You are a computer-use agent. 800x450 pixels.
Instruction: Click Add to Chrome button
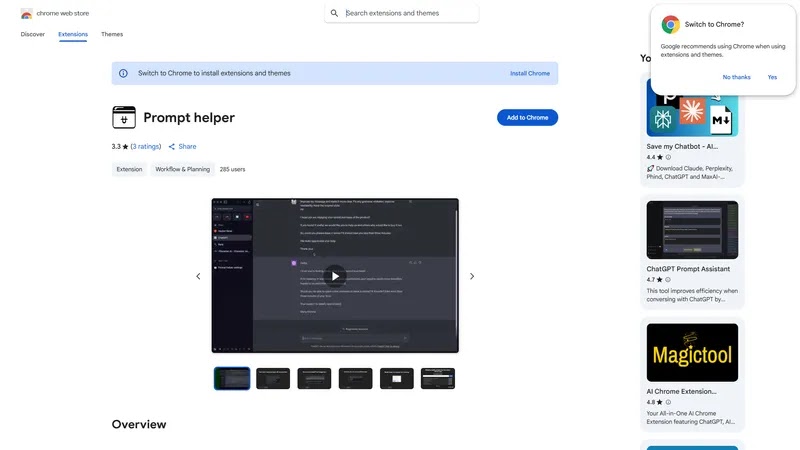pyautogui.click(x=527, y=117)
